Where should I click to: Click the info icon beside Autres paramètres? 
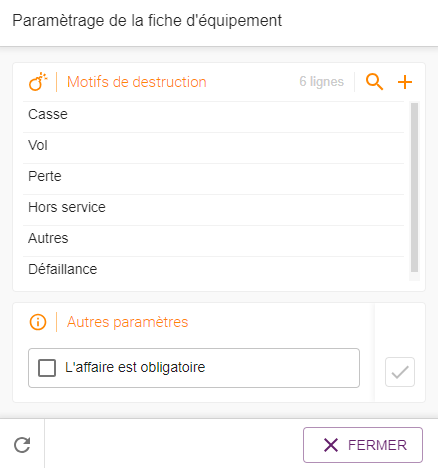coord(38,322)
